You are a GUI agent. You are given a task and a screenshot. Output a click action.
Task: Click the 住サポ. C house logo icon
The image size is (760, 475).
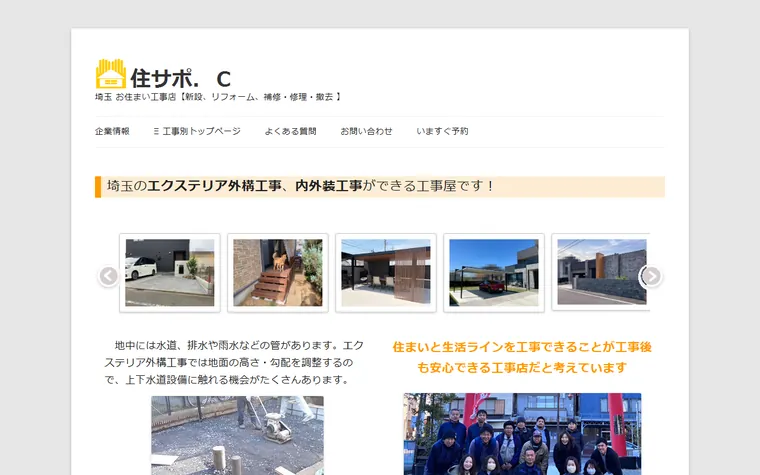(111, 74)
